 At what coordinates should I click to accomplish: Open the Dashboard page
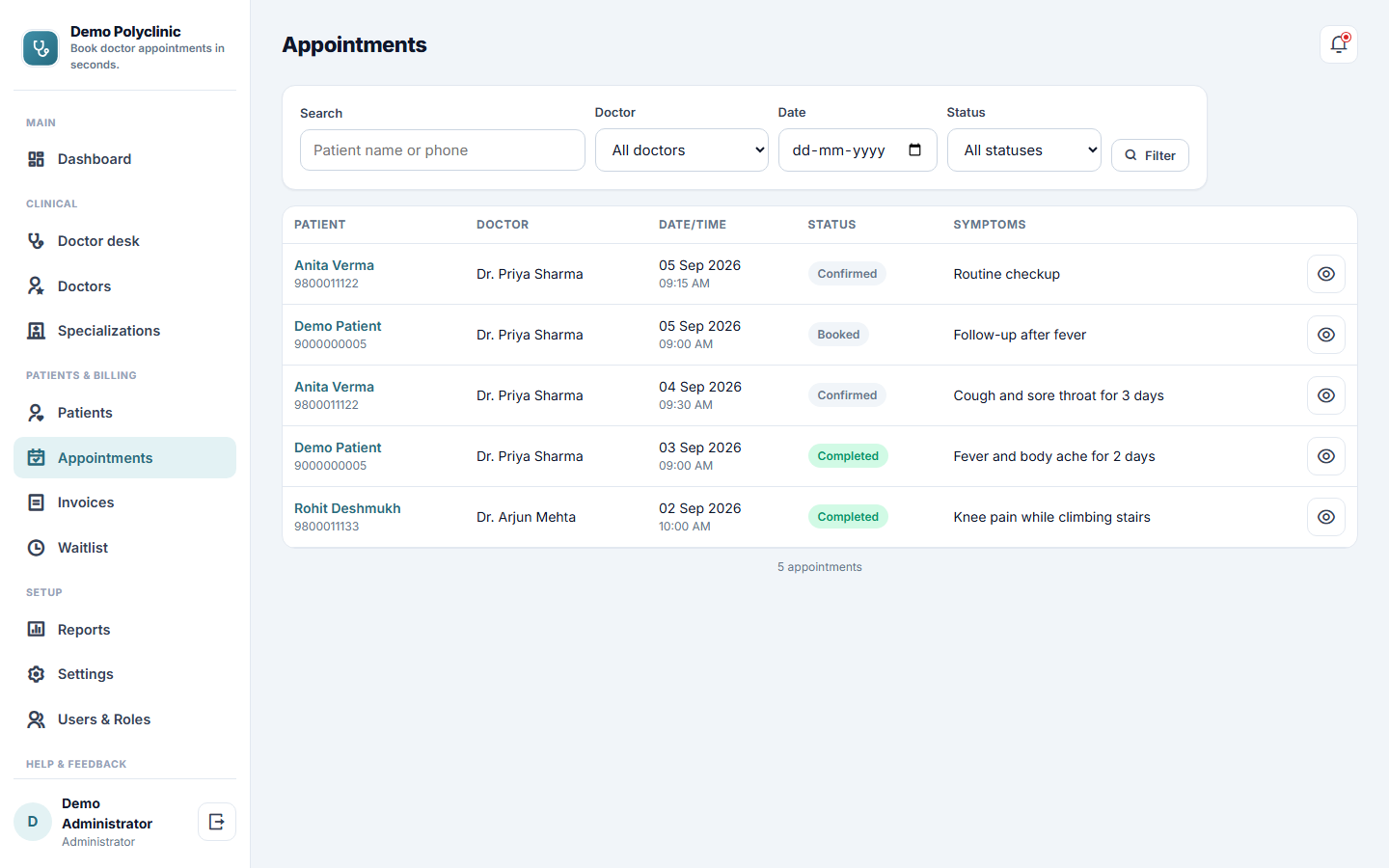click(x=124, y=159)
